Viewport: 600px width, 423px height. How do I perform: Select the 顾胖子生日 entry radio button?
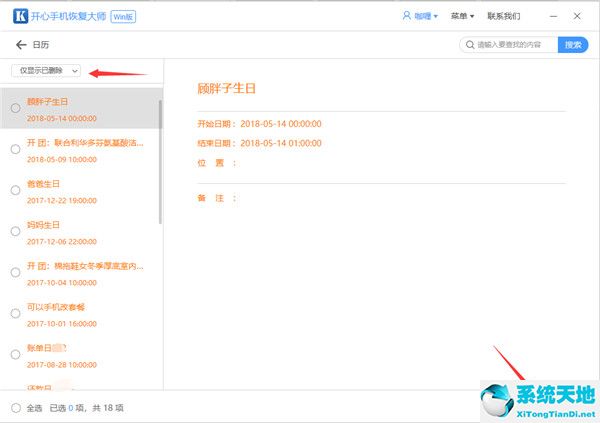point(15,108)
